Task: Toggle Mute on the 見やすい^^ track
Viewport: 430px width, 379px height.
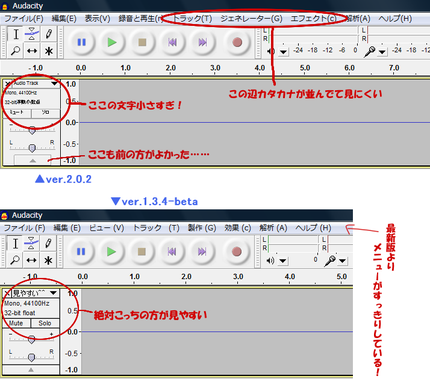Action: click(16, 323)
